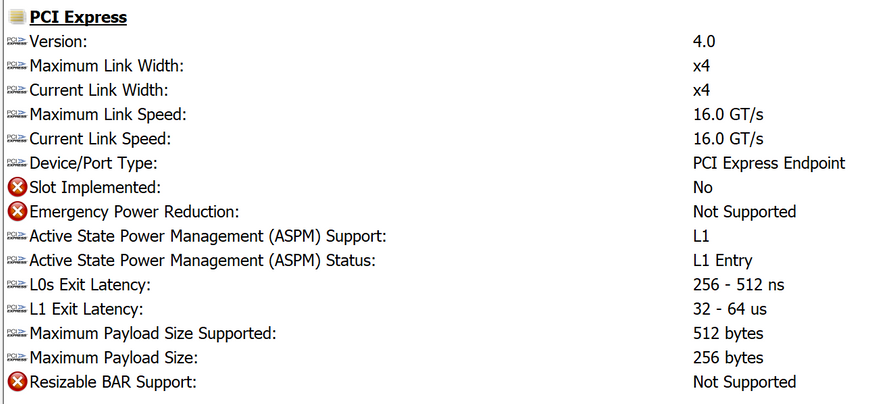The width and height of the screenshot is (877, 404).
Task: Click the red X icon beside Emergency Power Reduction
Action: click(x=16, y=212)
